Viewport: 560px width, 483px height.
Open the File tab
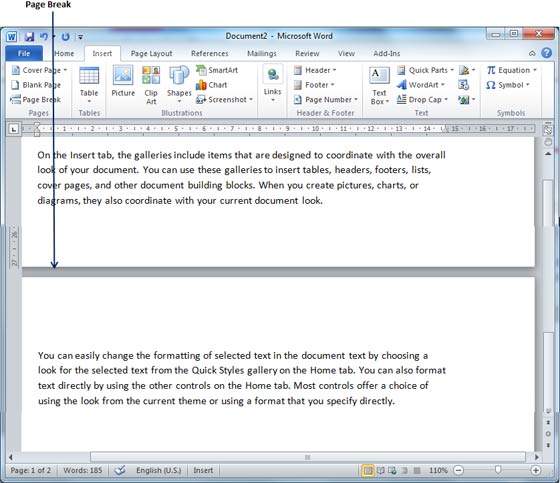pos(24,54)
